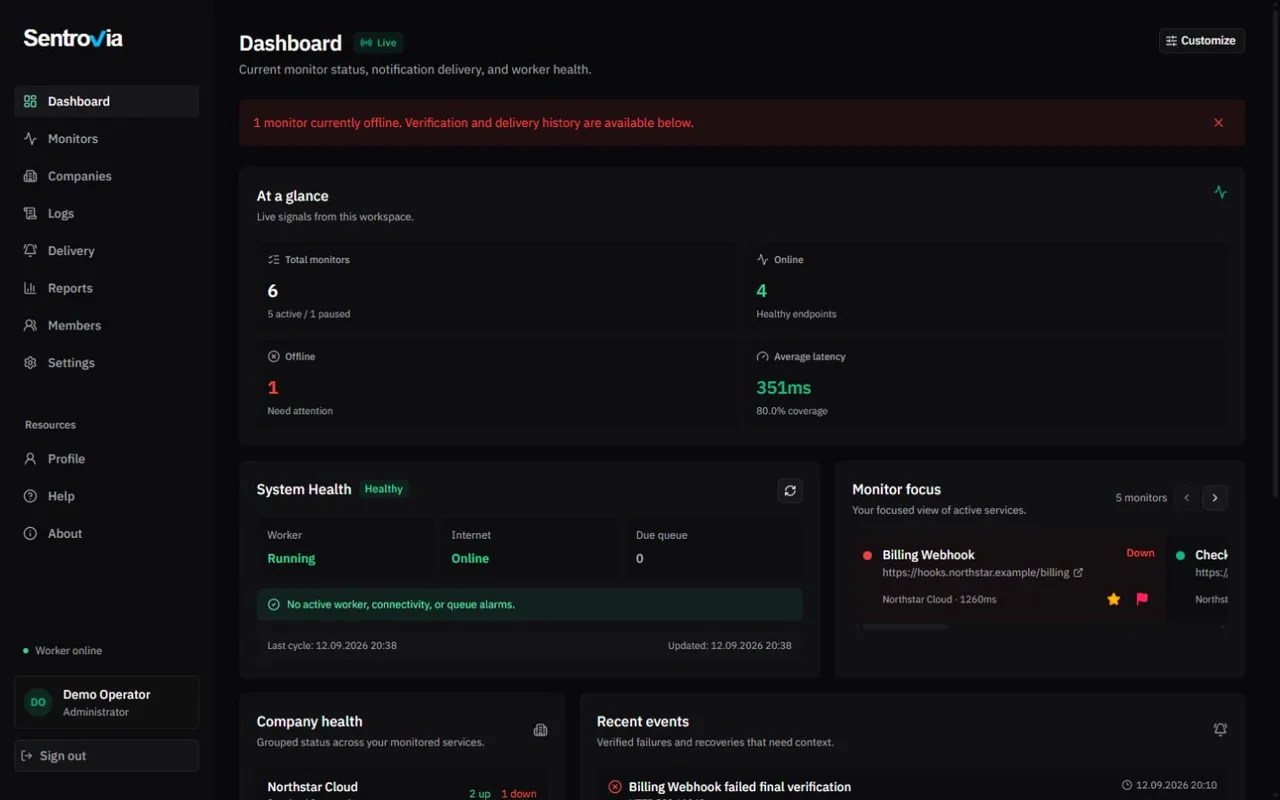Refresh System Health status
This screenshot has height=800, width=1280.
790,490
